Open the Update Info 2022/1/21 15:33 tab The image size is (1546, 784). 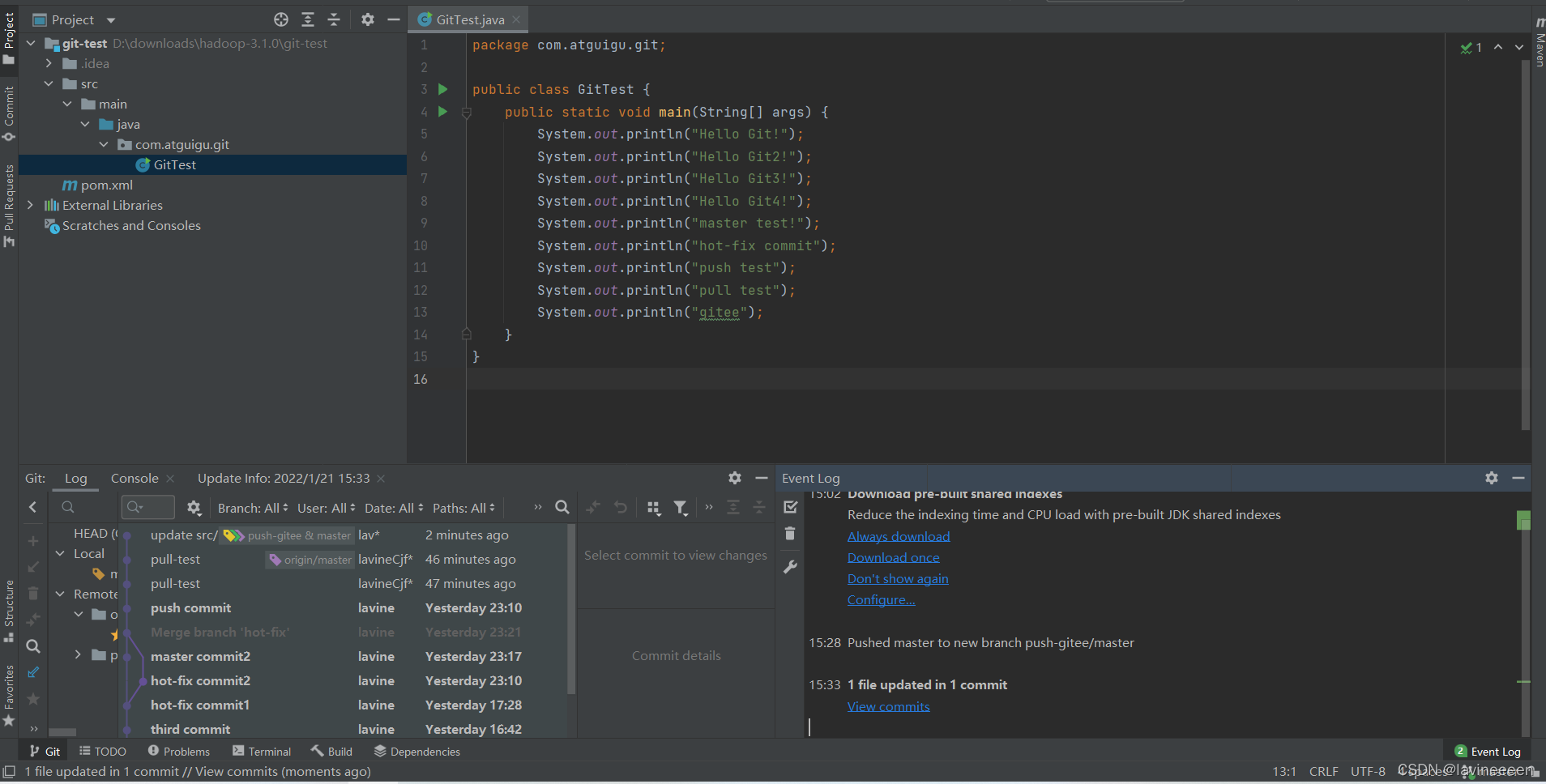284,479
